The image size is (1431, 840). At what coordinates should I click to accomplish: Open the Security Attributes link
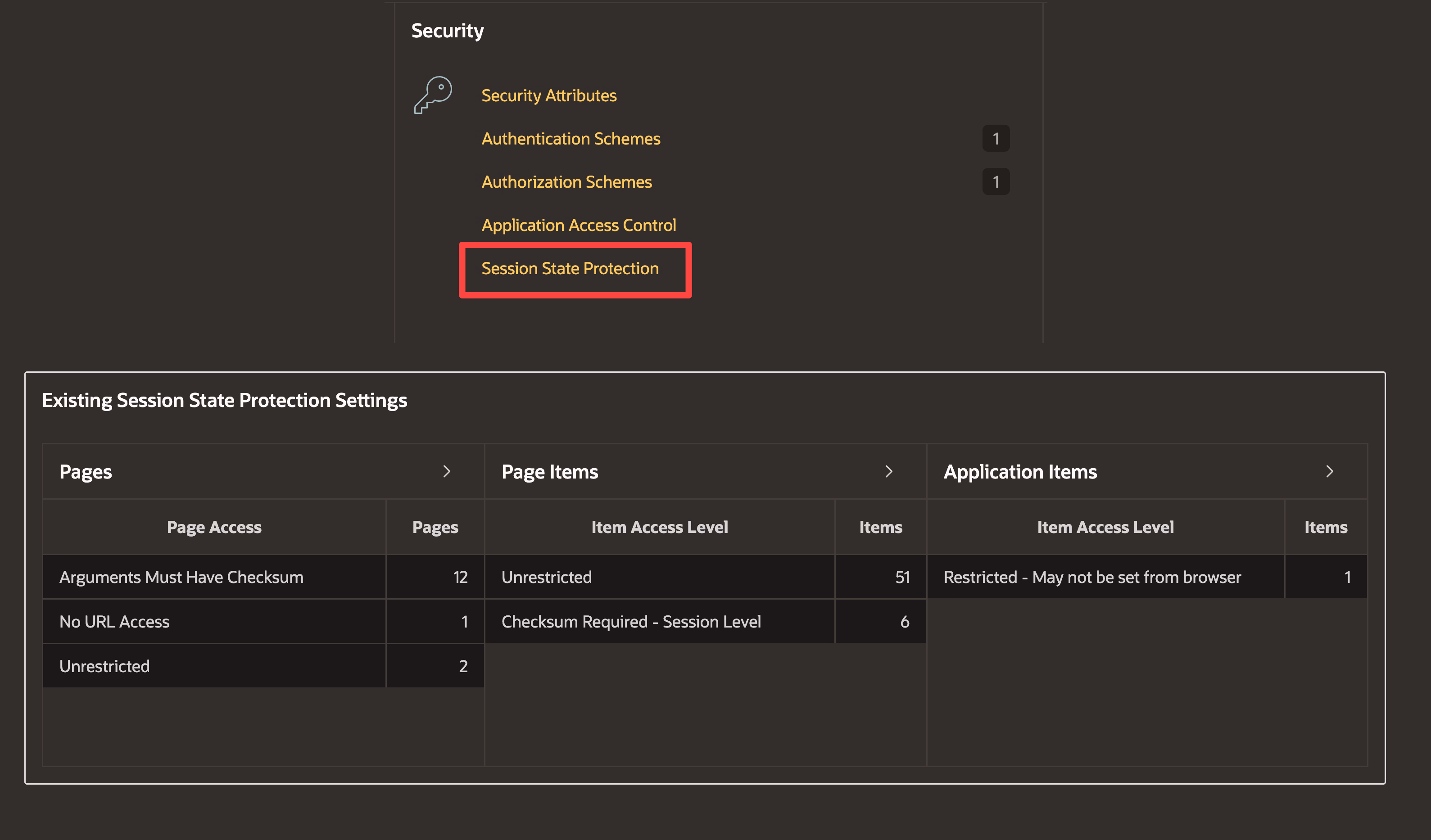point(548,95)
